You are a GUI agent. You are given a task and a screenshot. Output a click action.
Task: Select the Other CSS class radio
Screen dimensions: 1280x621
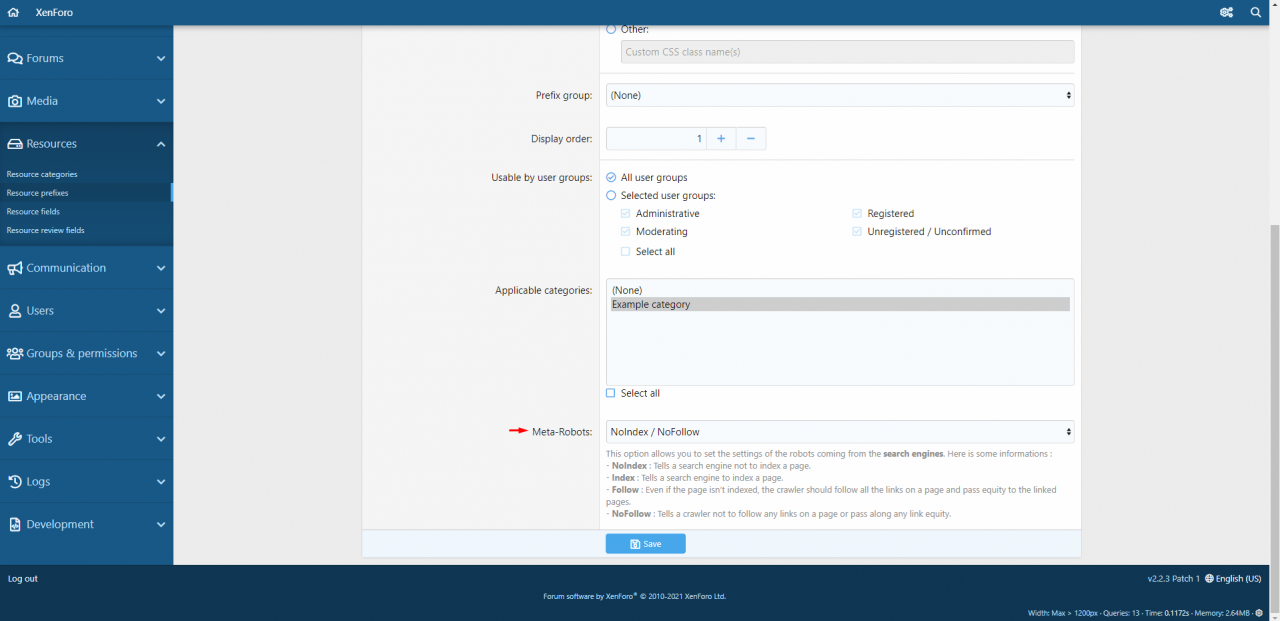point(611,29)
